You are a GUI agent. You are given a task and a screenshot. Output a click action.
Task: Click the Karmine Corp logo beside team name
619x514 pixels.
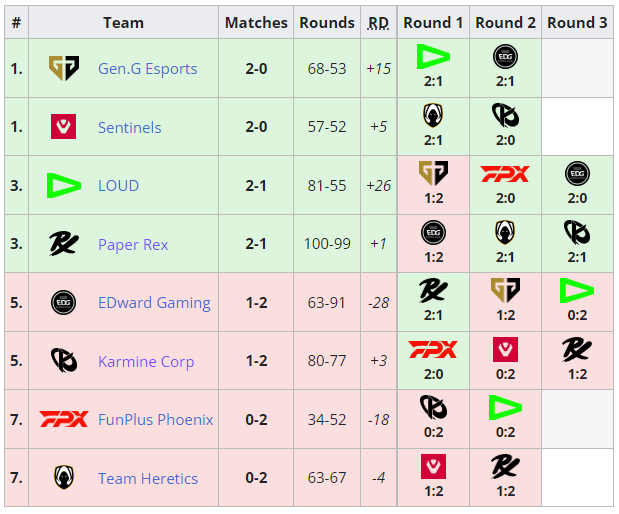pos(64,361)
